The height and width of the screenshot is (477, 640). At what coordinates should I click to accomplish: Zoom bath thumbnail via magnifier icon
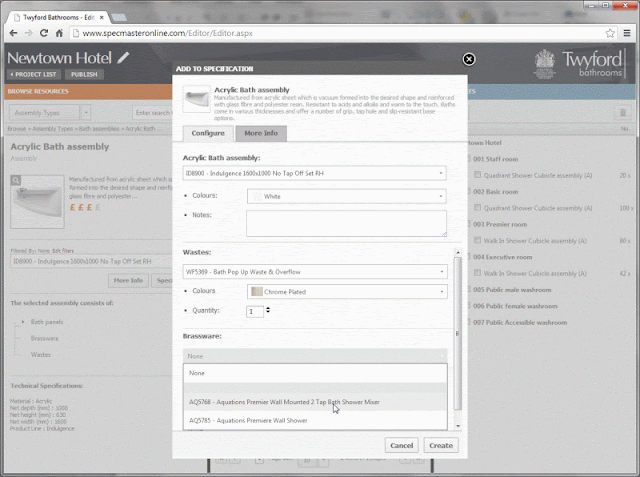[x=16, y=180]
